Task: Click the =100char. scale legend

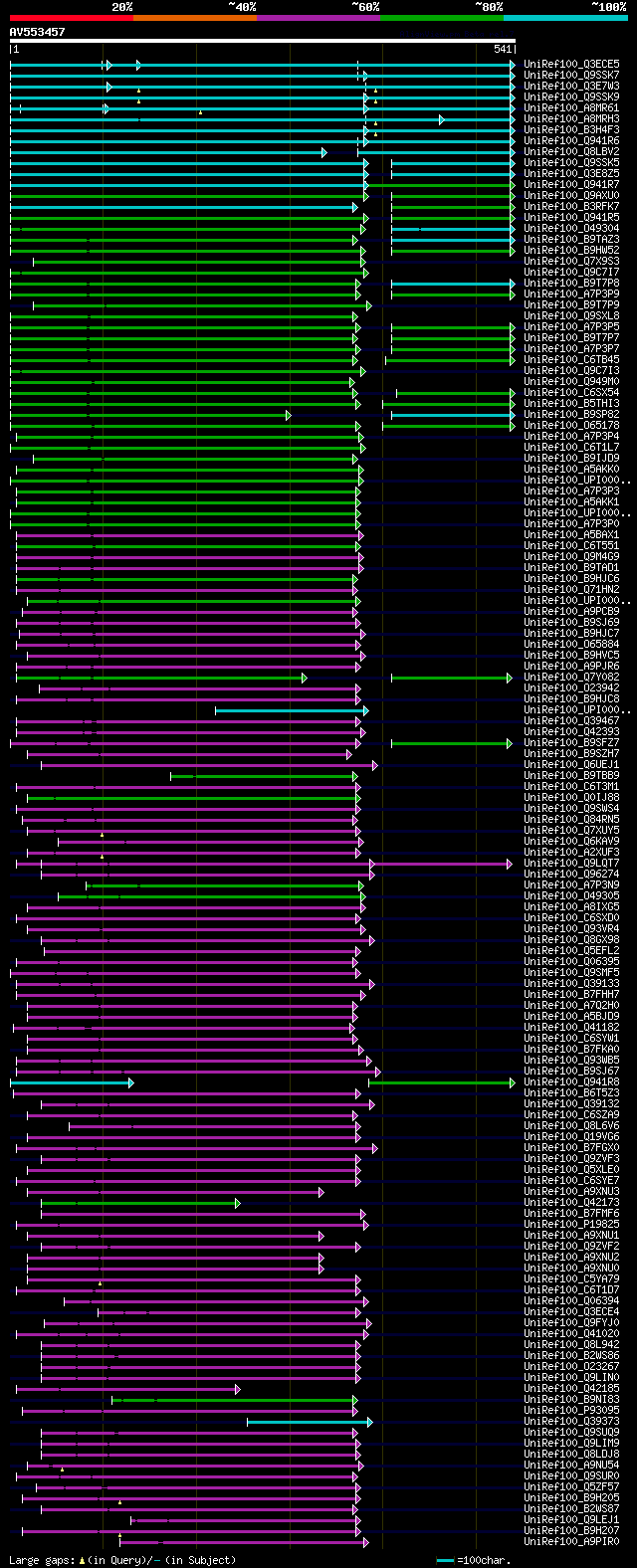Action: 473,1560
